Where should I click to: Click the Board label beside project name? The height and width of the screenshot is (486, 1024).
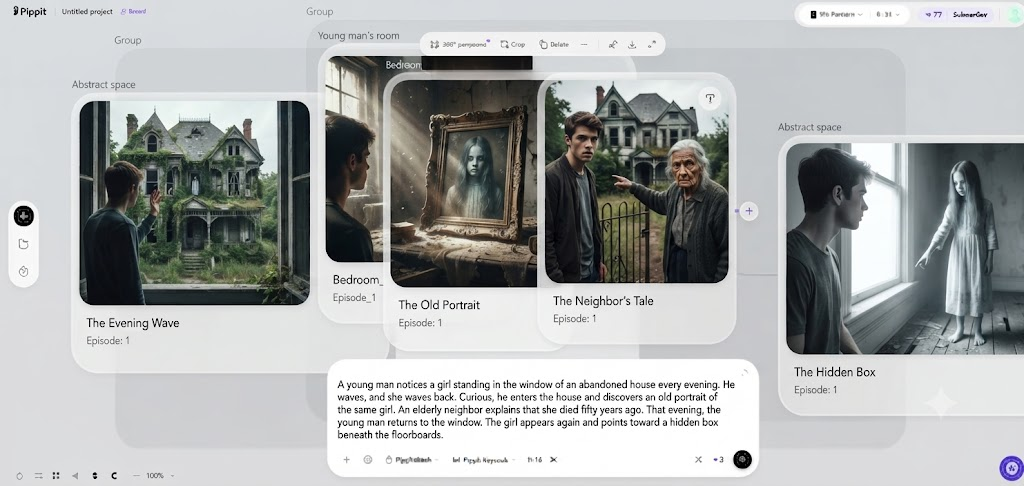[133, 12]
